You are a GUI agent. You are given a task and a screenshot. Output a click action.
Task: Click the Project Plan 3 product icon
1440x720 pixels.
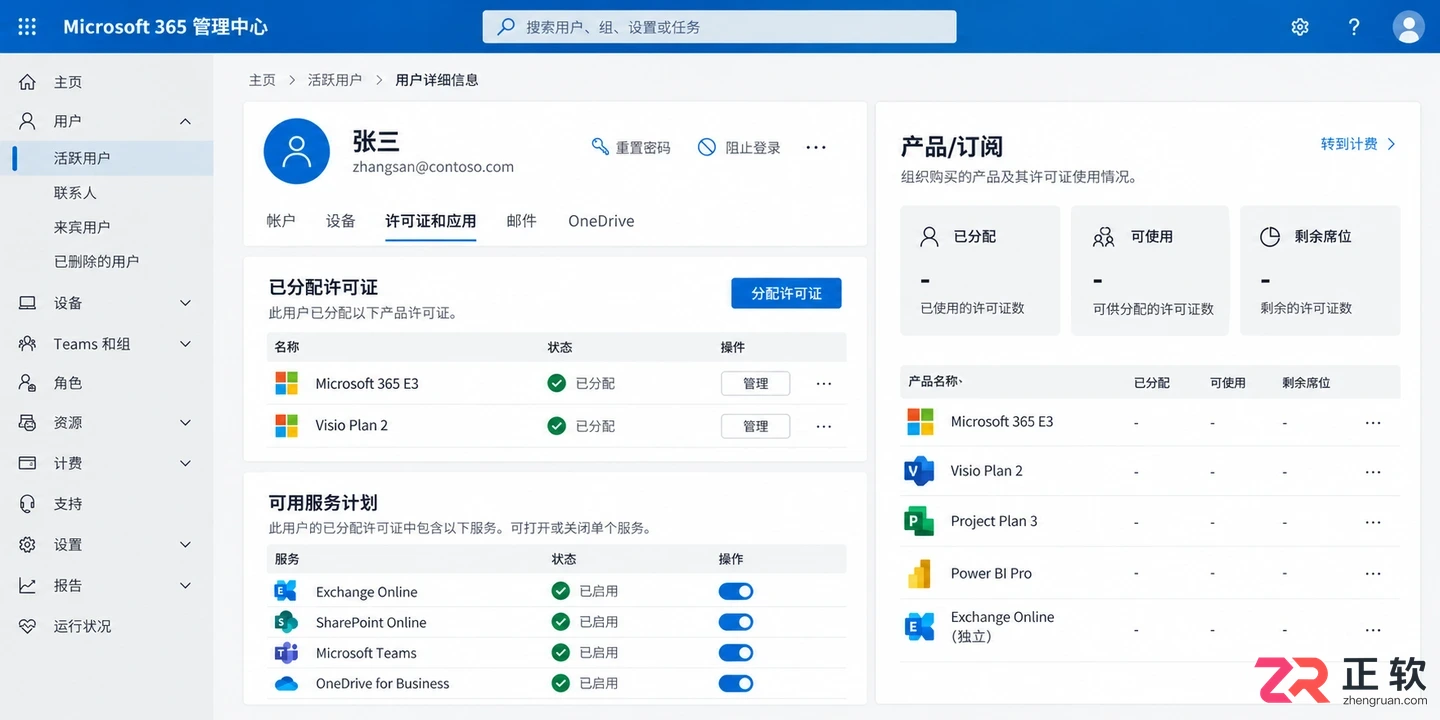tap(919, 521)
